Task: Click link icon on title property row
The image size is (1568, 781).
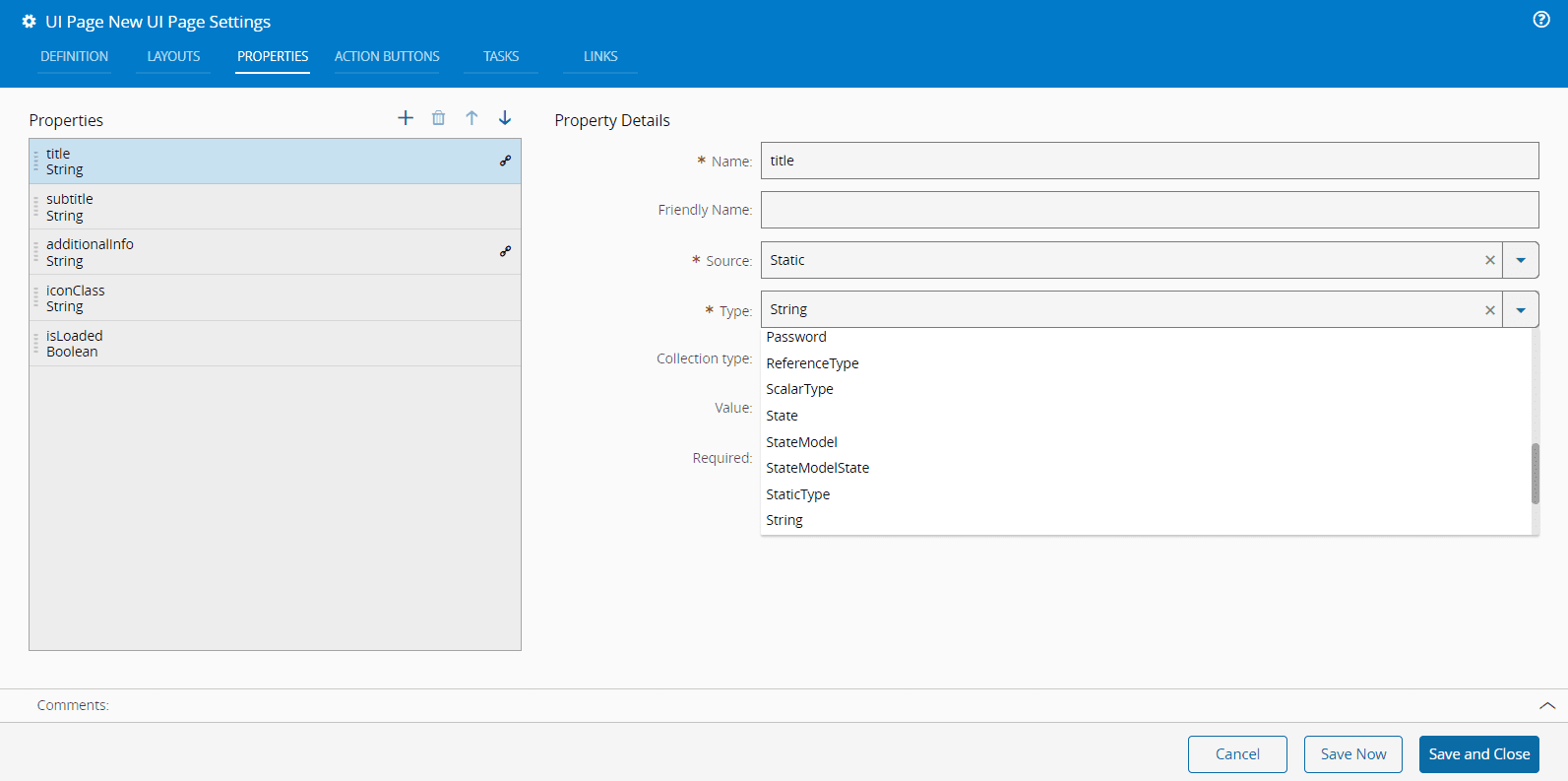Action: pos(505,161)
